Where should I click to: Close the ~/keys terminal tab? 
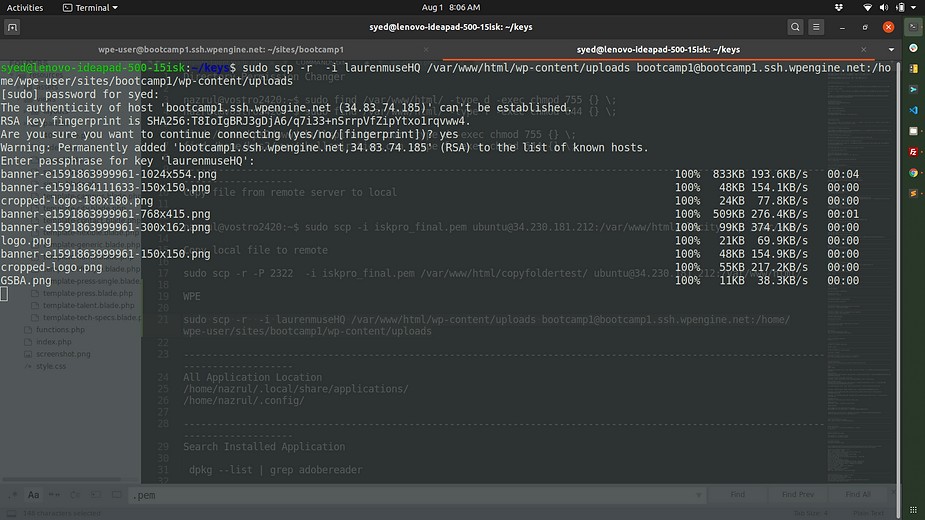coord(865,49)
